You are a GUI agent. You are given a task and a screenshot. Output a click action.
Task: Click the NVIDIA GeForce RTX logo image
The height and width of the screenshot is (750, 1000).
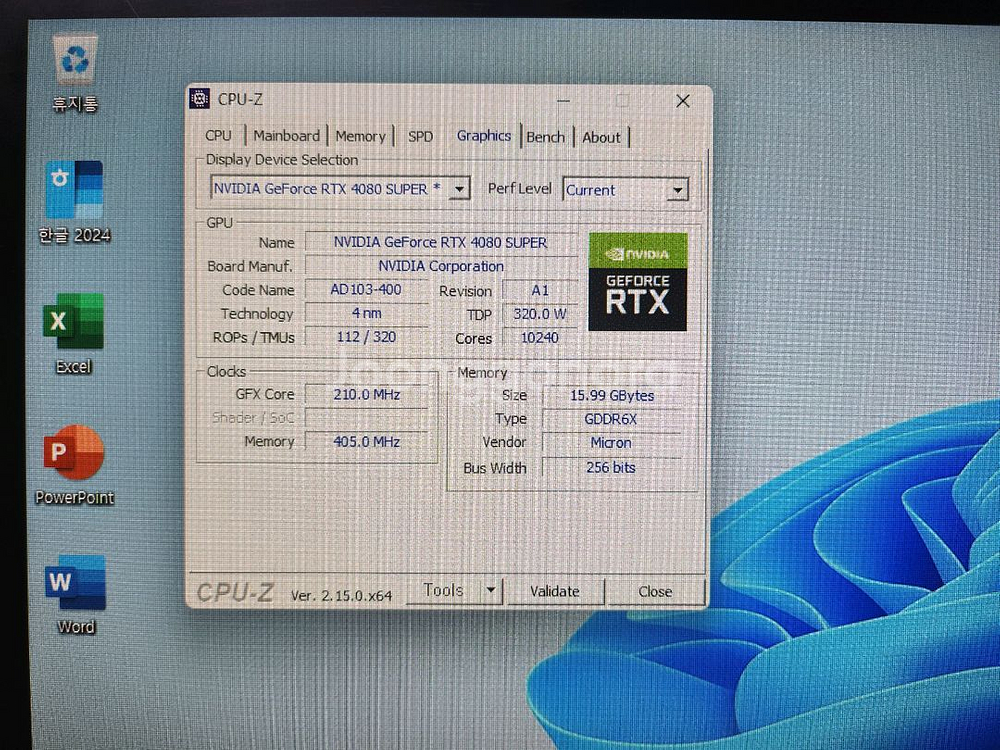pyautogui.click(x=637, y=281)
